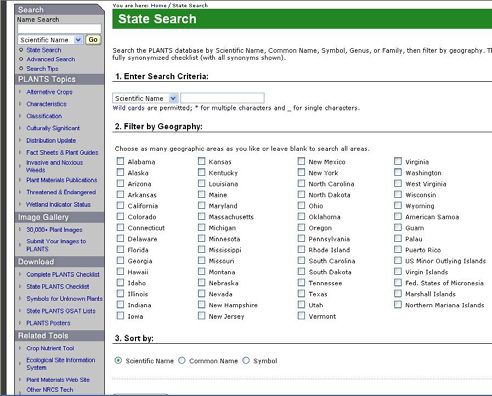Check the Washington checkbox
492x396 pixels.
coord(398,172)
